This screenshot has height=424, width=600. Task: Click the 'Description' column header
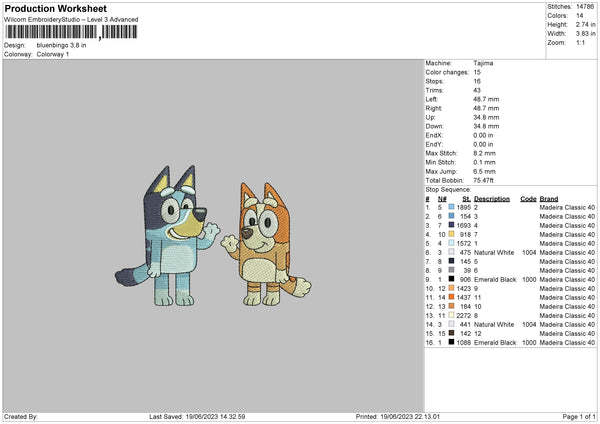[492, 199]
